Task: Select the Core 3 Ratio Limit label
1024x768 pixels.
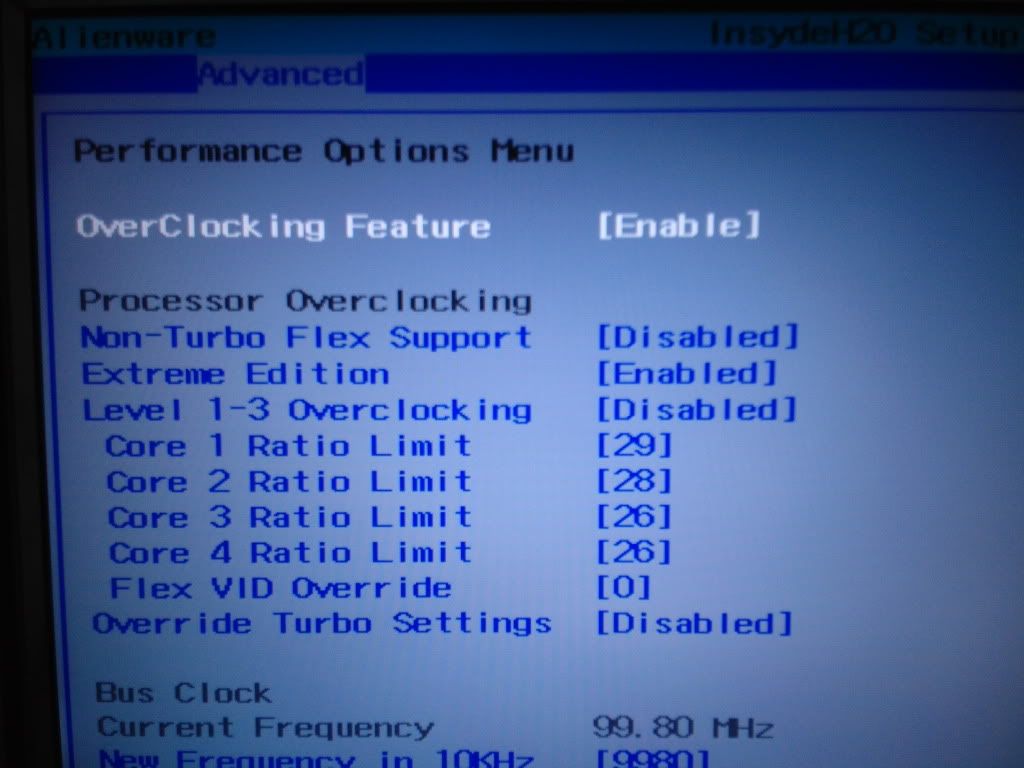Action: tap(290, 517)
